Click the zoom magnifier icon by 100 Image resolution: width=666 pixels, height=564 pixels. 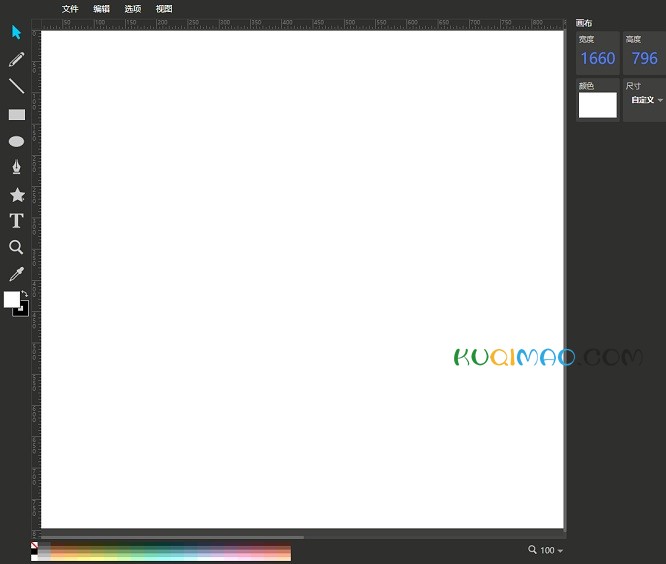click(x=532, y=550)
